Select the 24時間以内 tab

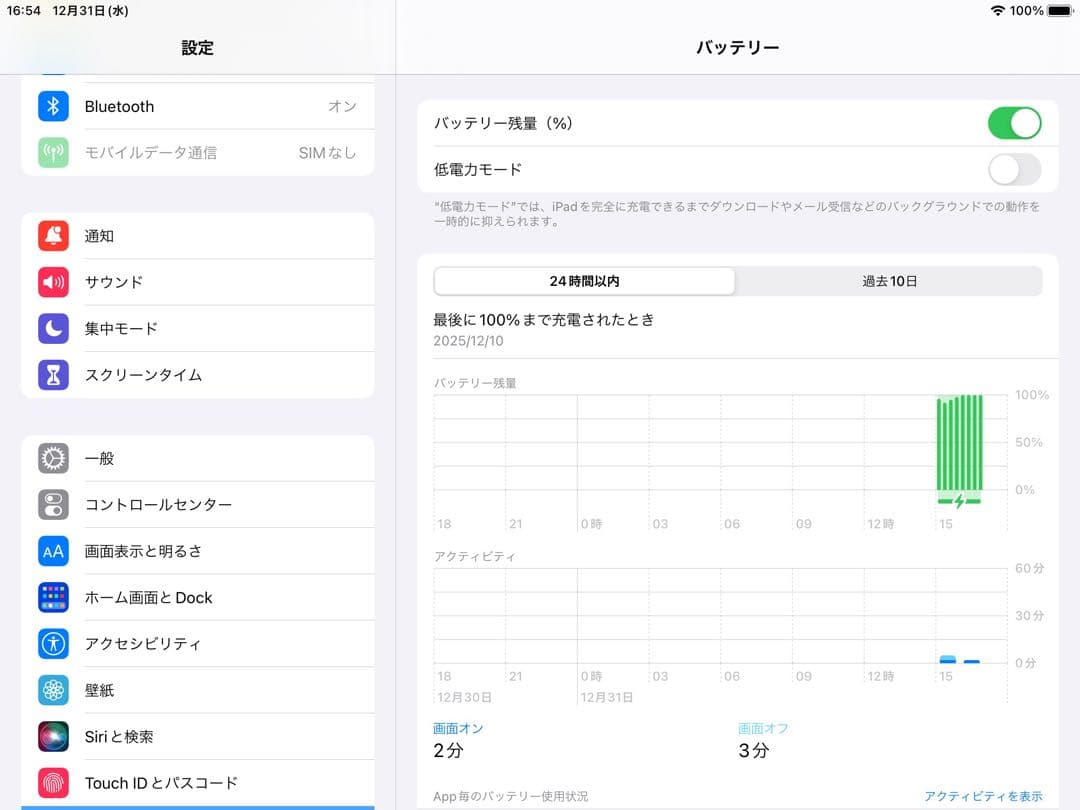pos(584,281)
